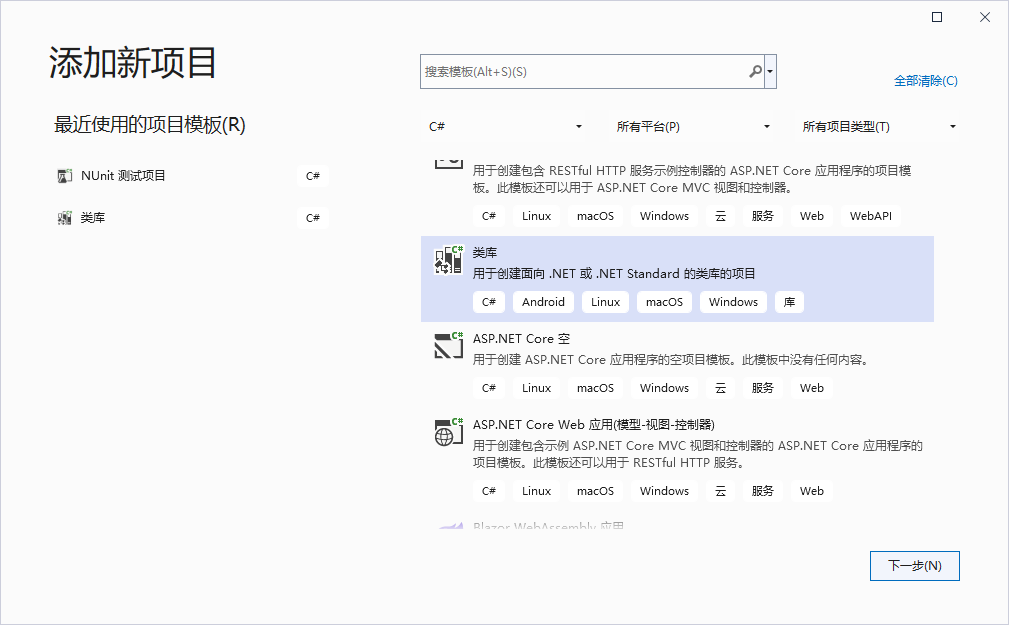1009x625 pixels.
Task: Click the 类库 template icon in main list
Action: click(x=449, y=259)
